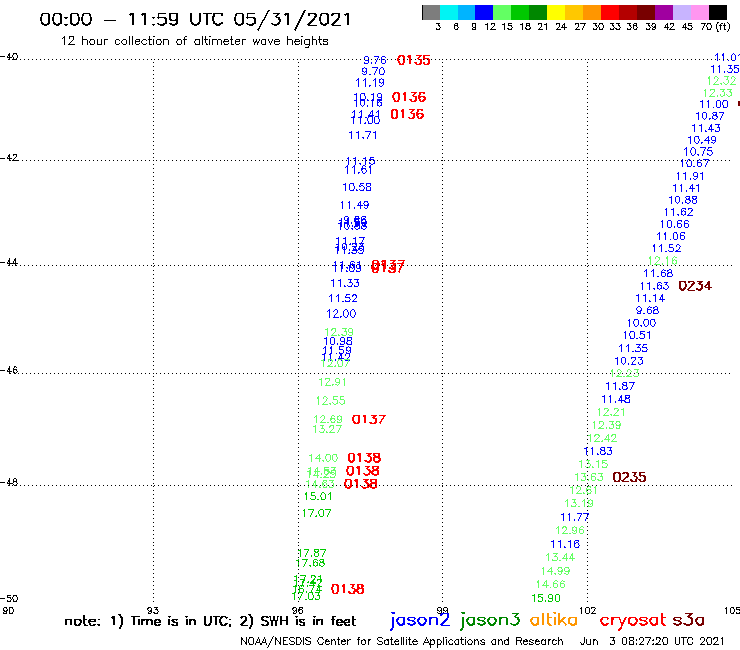Click the wave height value 12.69
The height and width of the screenshot is (650, 740).
328,420
